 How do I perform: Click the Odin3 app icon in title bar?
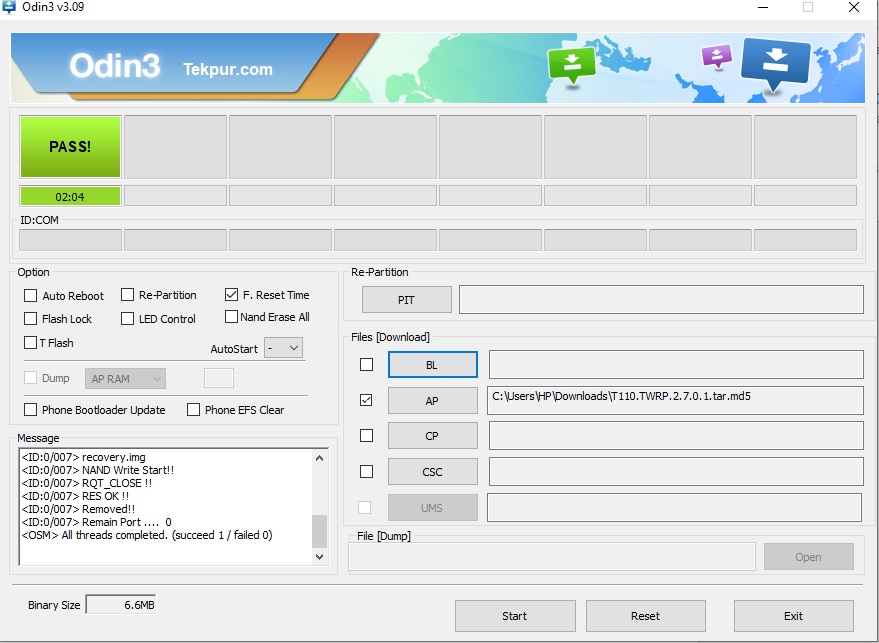9,7
